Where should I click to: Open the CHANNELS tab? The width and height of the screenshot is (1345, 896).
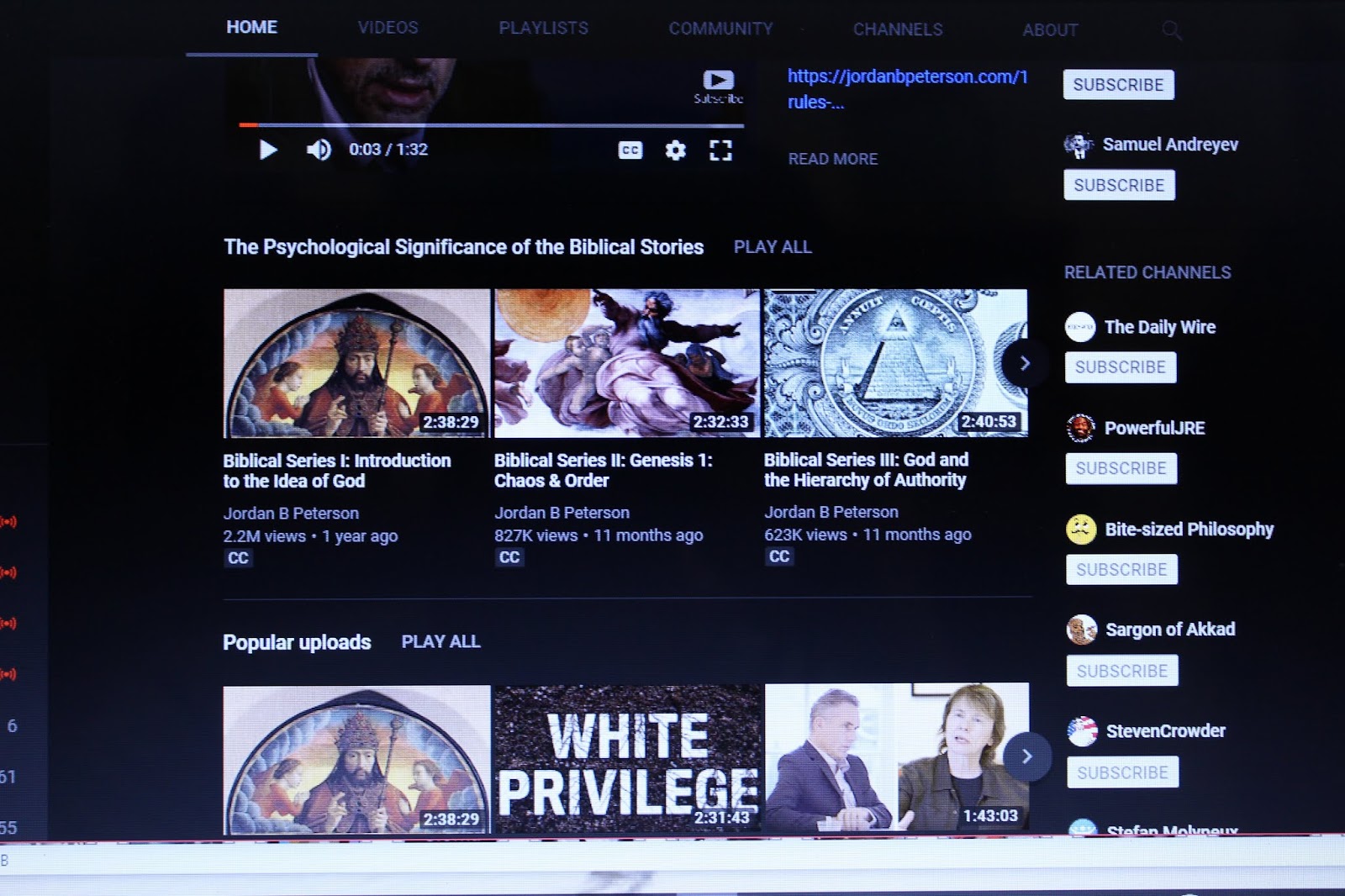coord(898,29)
